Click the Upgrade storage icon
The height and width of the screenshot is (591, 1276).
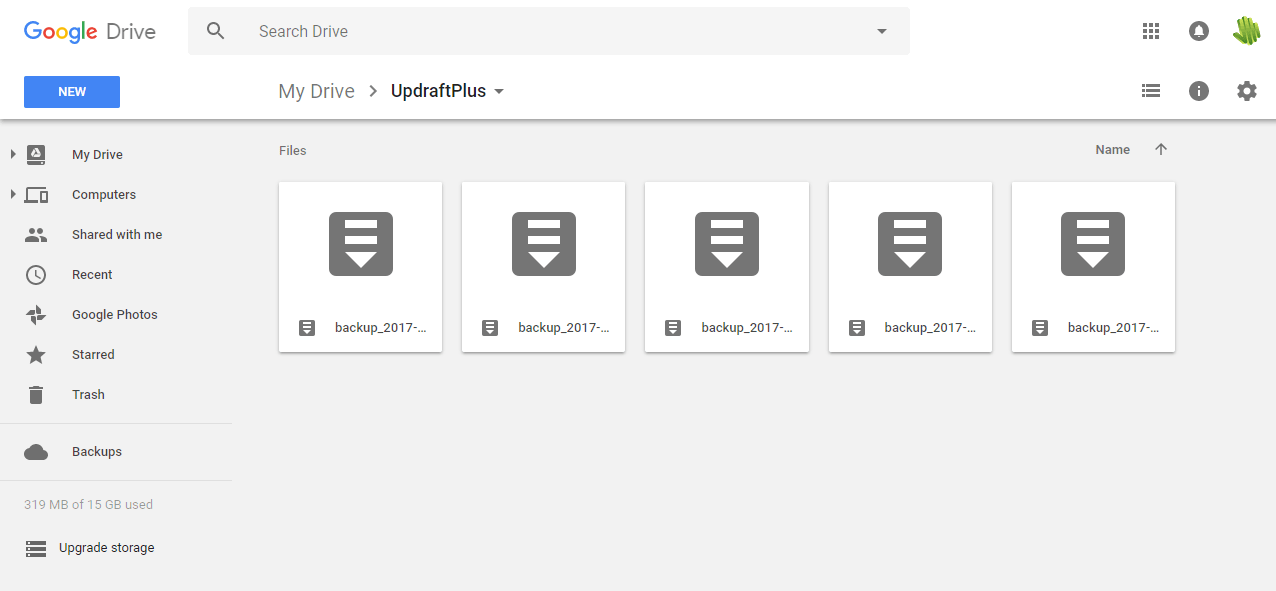pyautogui.click(x=36, y=548)
